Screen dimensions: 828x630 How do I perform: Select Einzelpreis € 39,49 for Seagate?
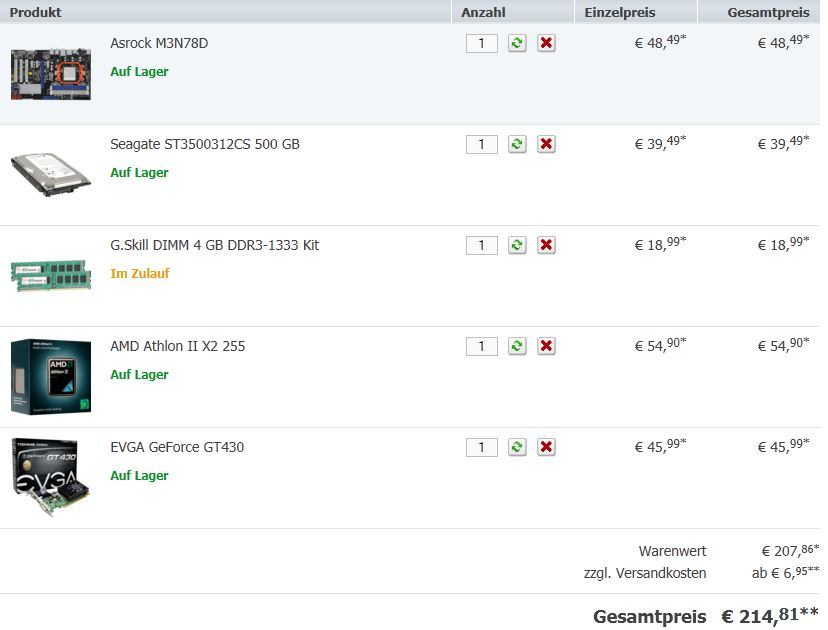click(660, 143)
